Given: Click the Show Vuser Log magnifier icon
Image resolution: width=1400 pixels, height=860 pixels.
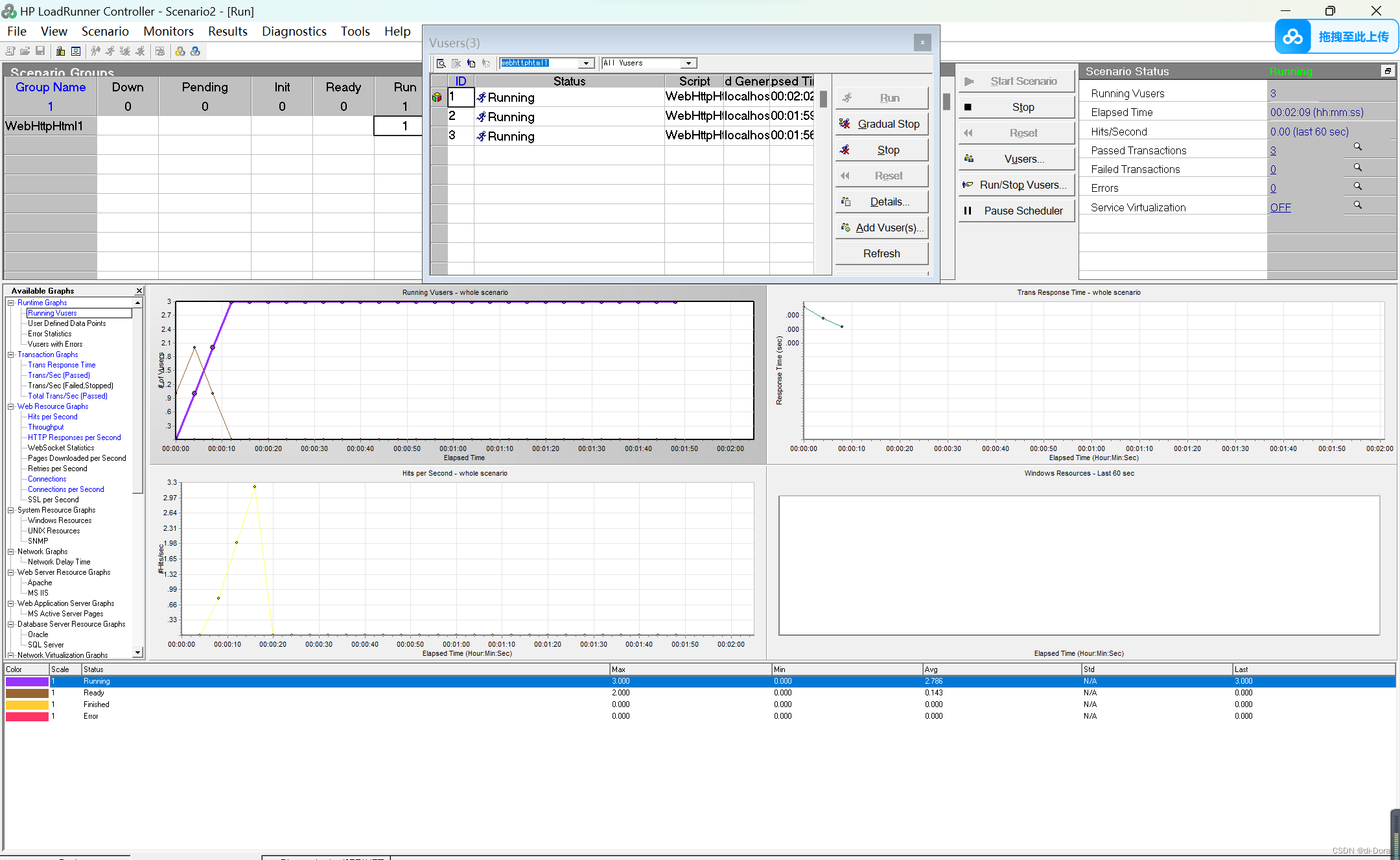Looking at the screenshot, I should 441,64.
